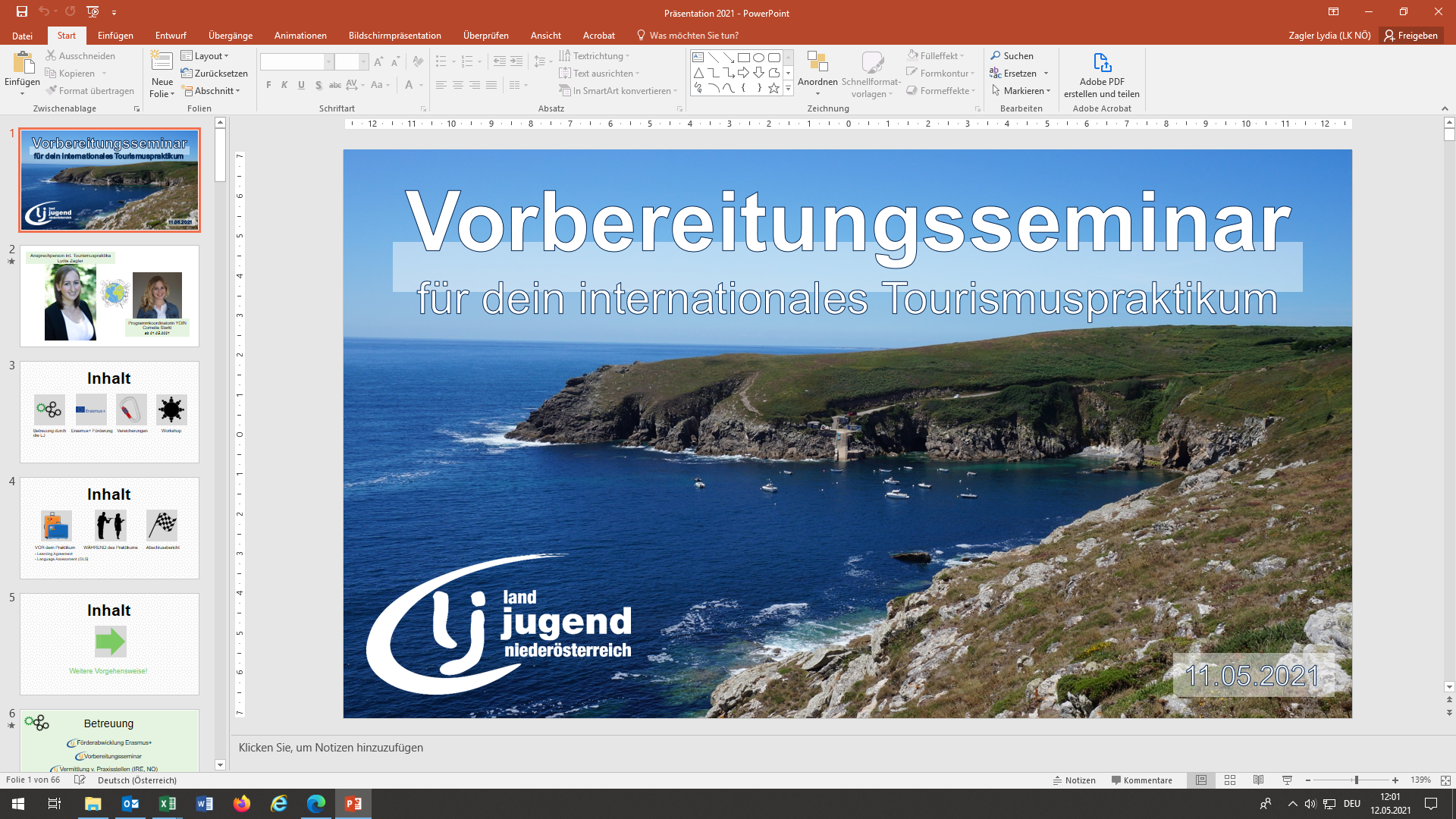Screen dimensions: 1456x819
Task: Expand the Markieren dropdown
Action: (x=1021, y=90)
